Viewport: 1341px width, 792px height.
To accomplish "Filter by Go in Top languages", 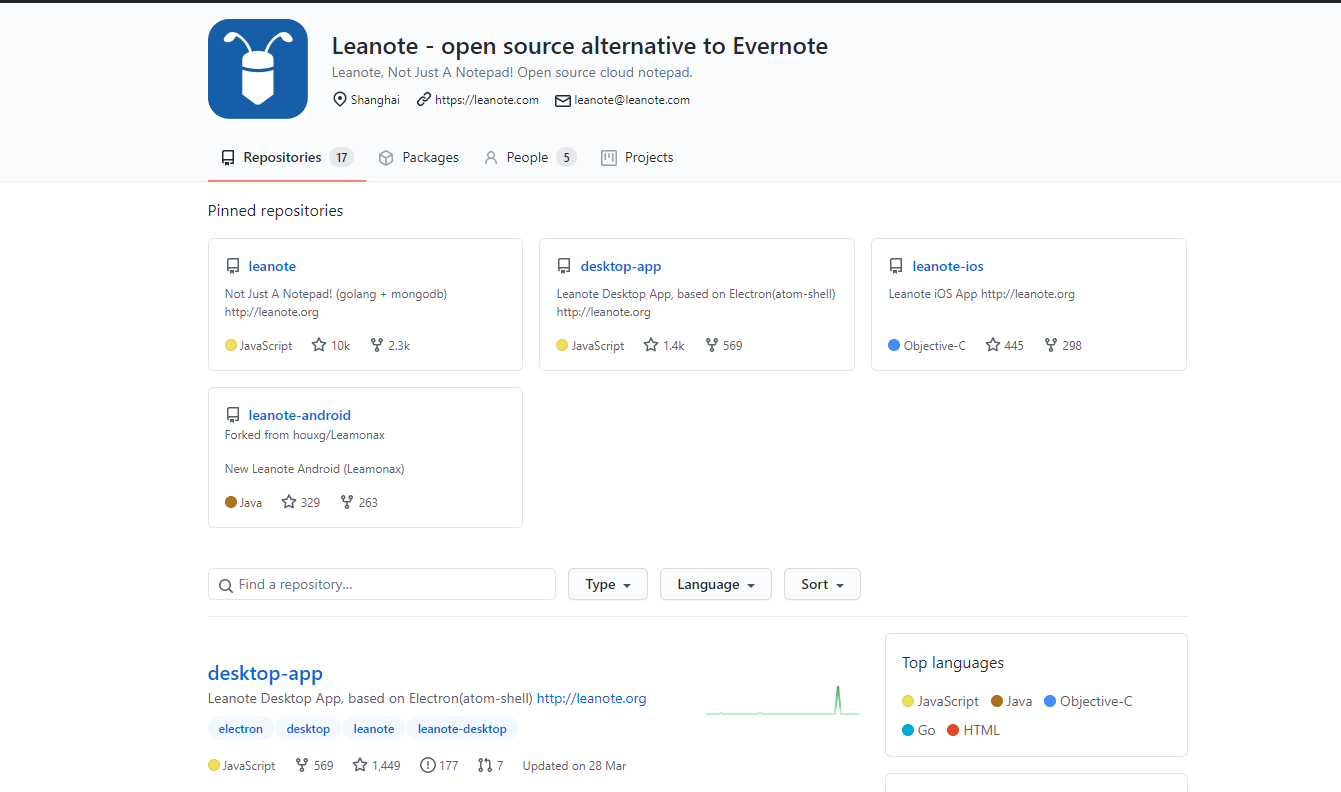I will pos(918,730).
